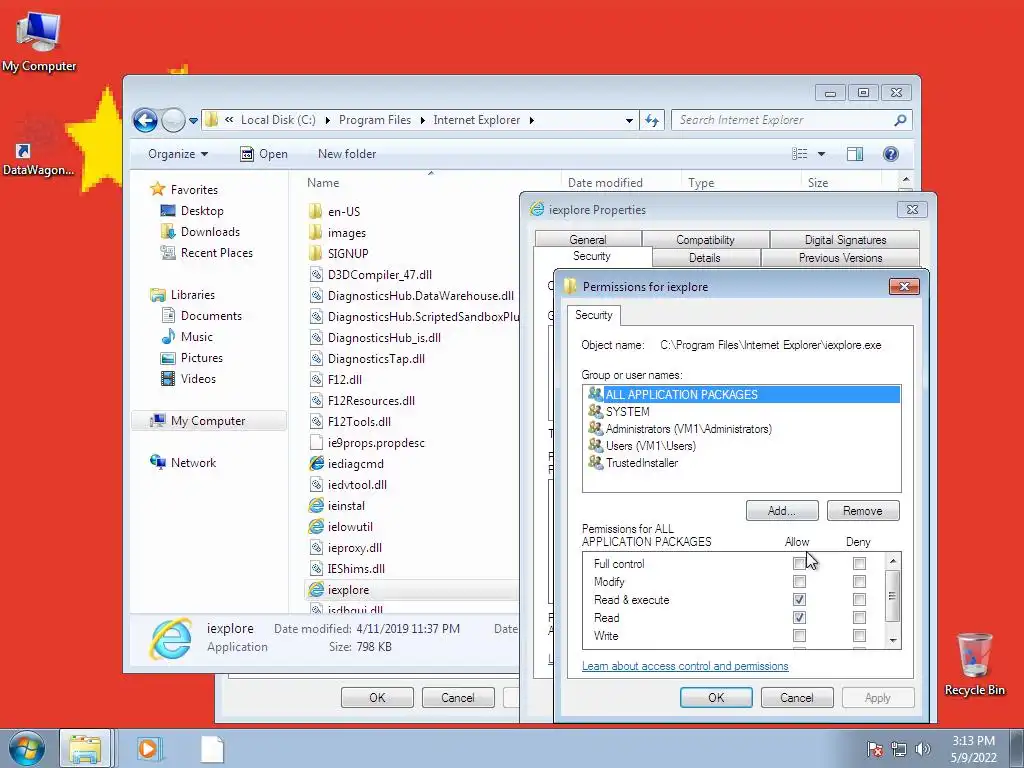This screenshot has width=1024, height=768.
Task: Select the en-US folder icon
Action: coord(315,212)
